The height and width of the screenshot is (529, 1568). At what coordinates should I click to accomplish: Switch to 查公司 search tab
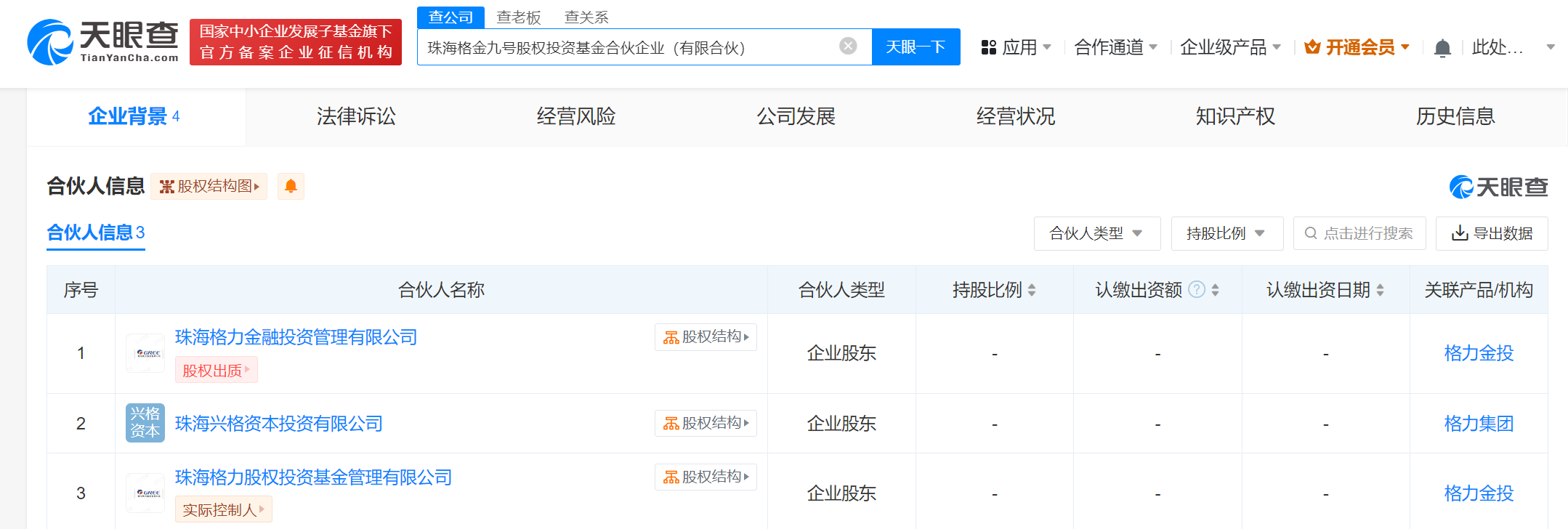450,17
